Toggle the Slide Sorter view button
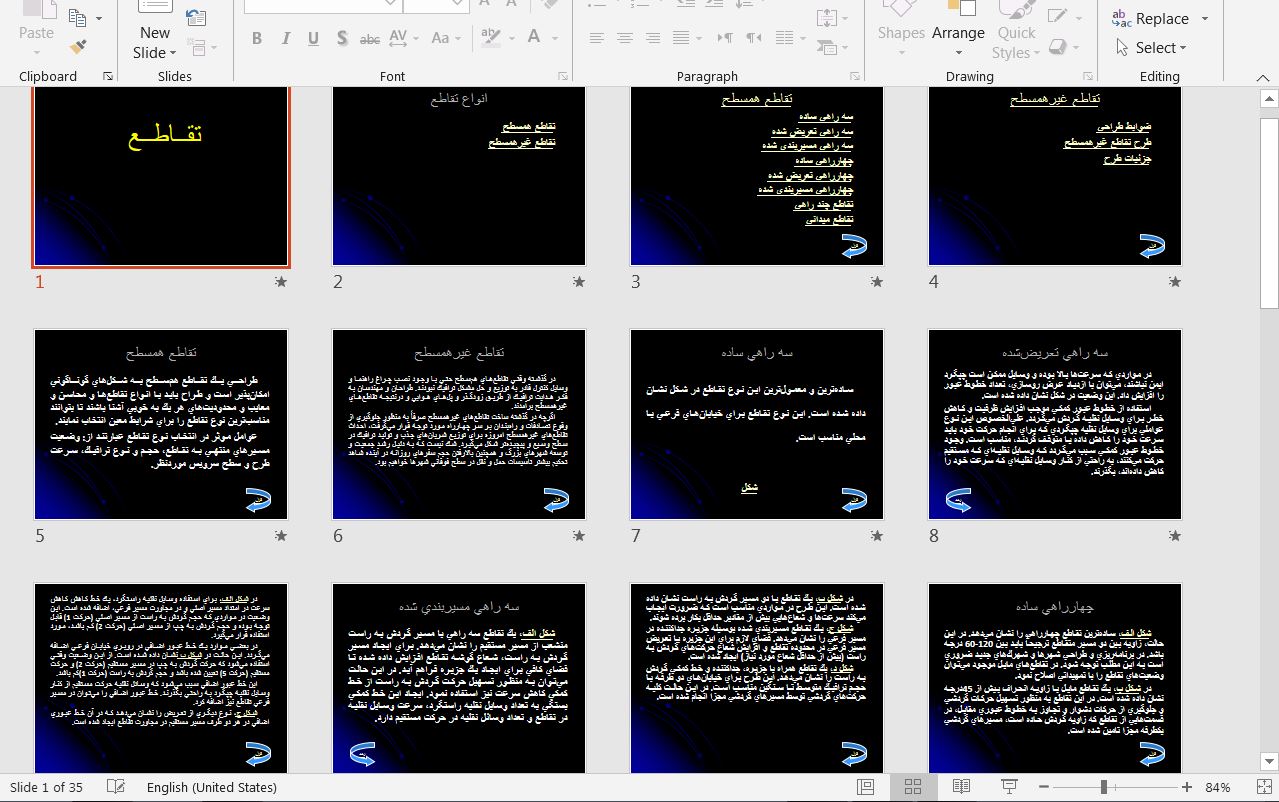Viewport: 1279px width, 802px height. pos(912,787)
